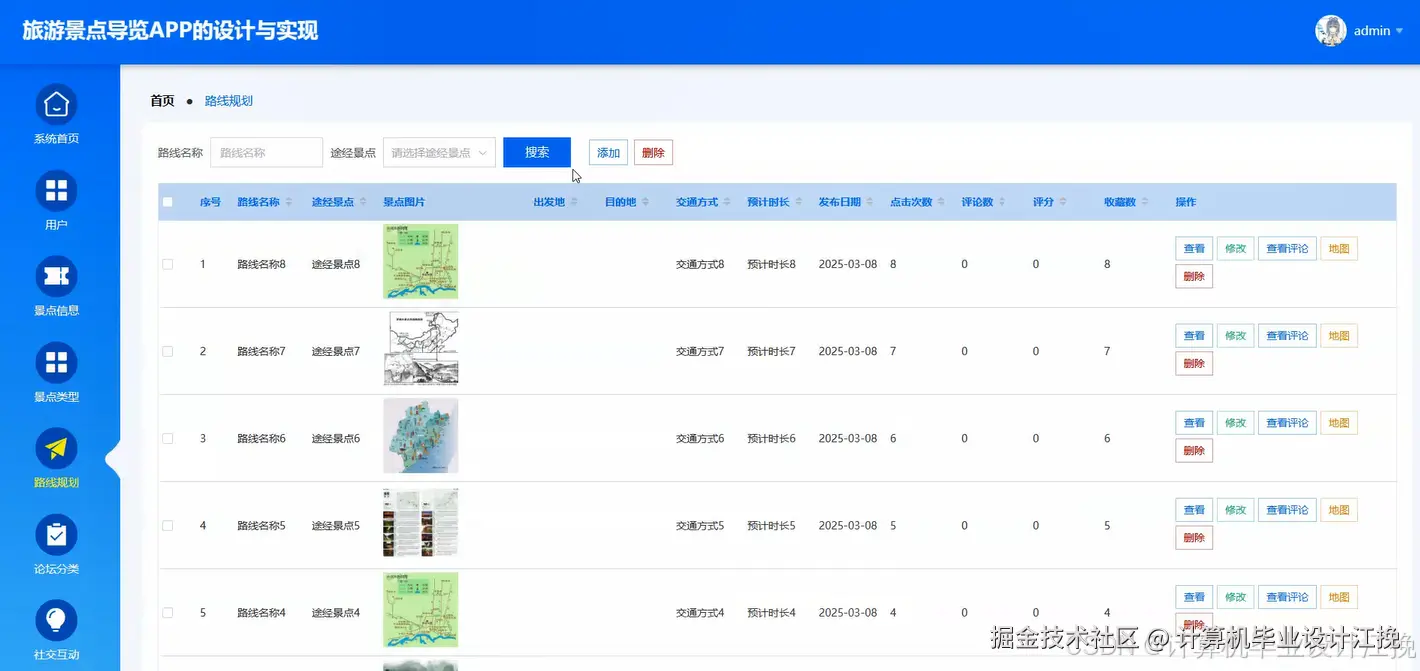The image size is (1420, 671).
Task: Open the 论坛分类 checklist icon
Action: point(56,534)
